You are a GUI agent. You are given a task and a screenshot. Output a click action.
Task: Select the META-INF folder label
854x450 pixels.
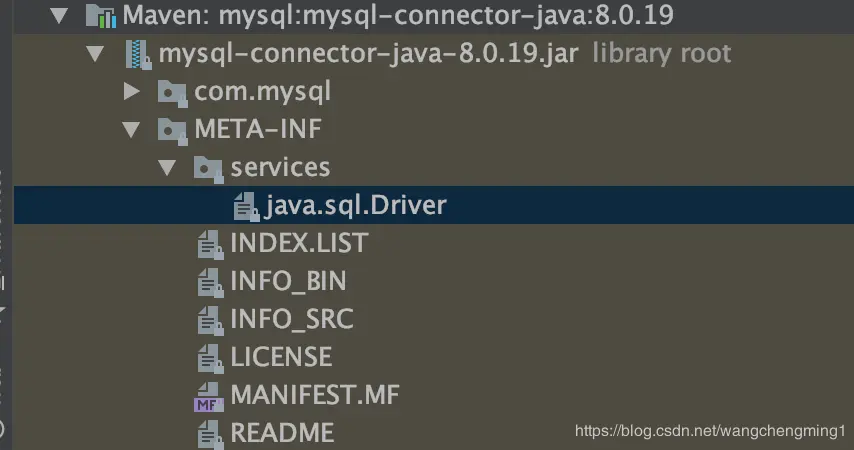pyautogui.click(x=258, y=129)
